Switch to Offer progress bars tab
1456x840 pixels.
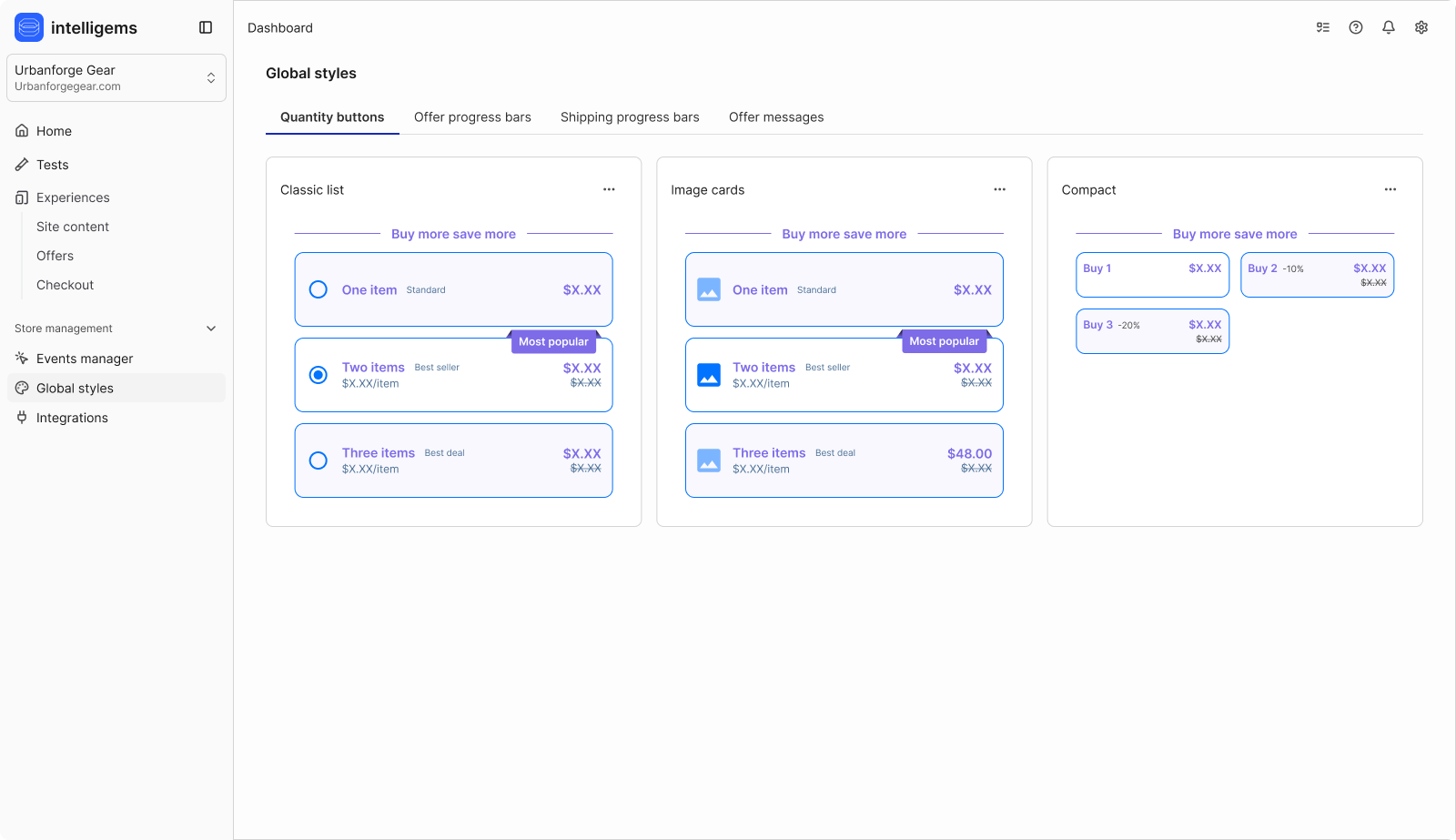tap(472, 117)
